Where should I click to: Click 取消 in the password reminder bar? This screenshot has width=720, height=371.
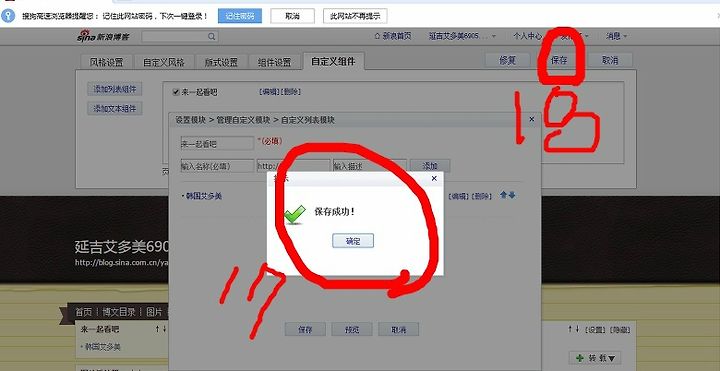[292, 16]
